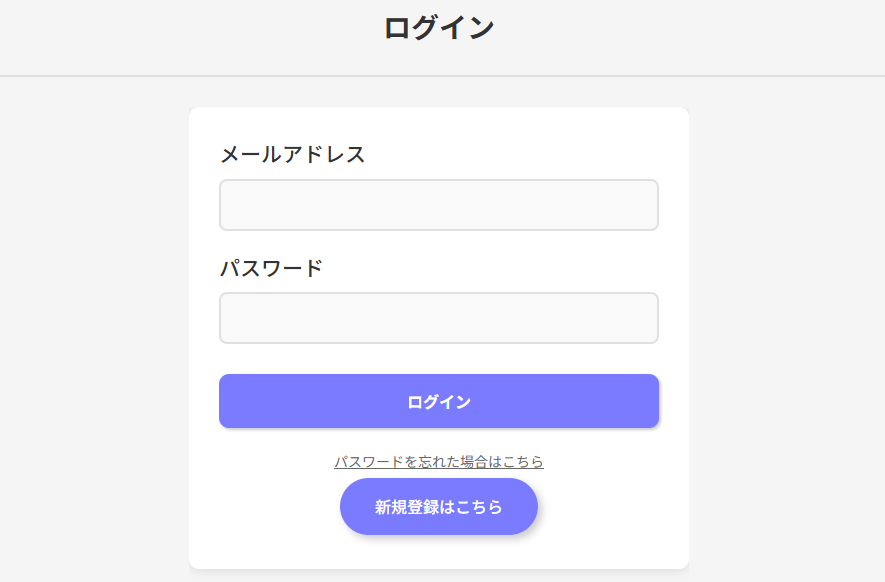Image resolution: width=885 pixels, height=582 pixels.
Task: Submit the form with the ログイン button
Action: [438, 401]
